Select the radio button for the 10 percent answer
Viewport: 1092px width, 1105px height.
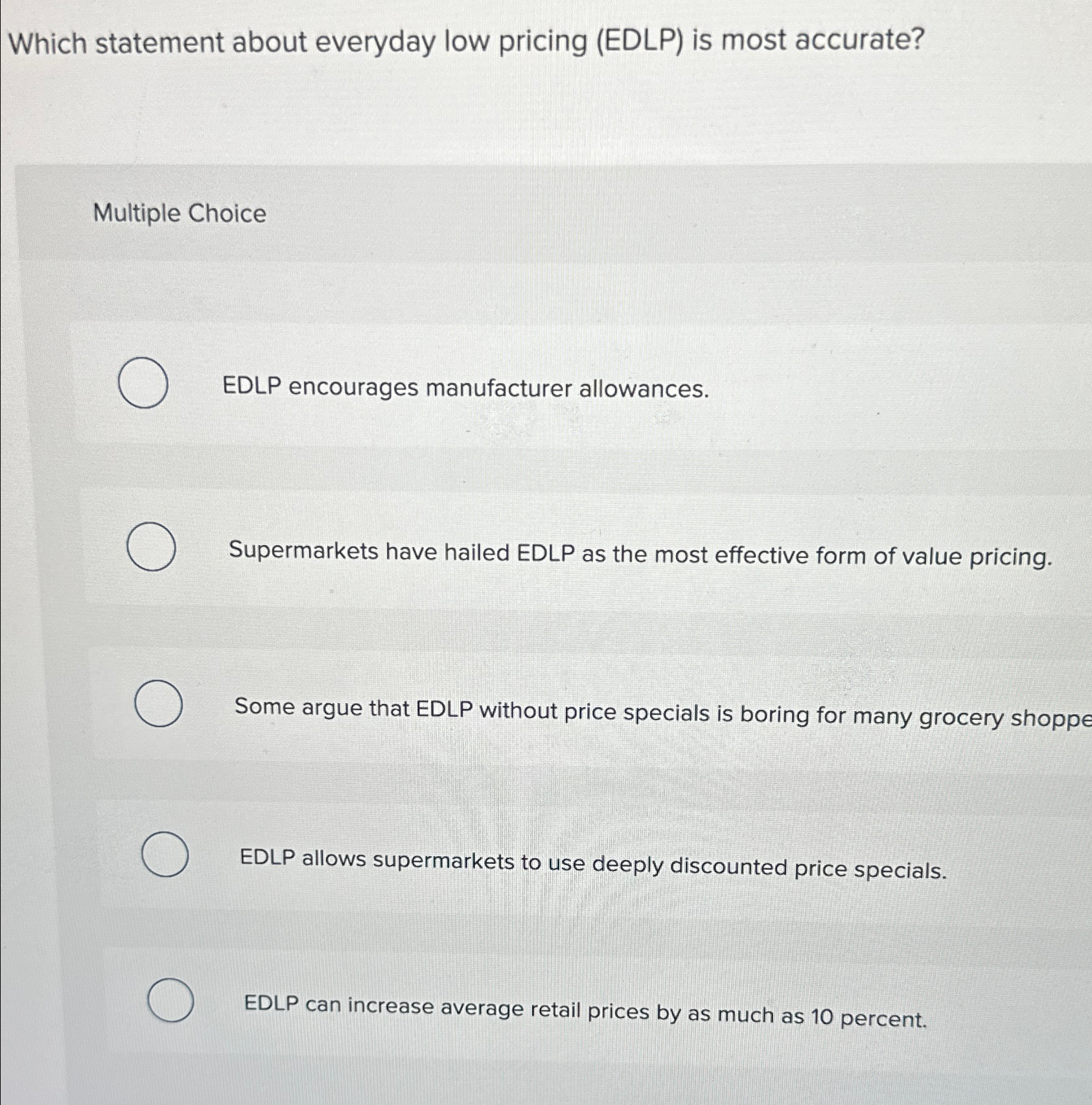tap(172, 1001)
